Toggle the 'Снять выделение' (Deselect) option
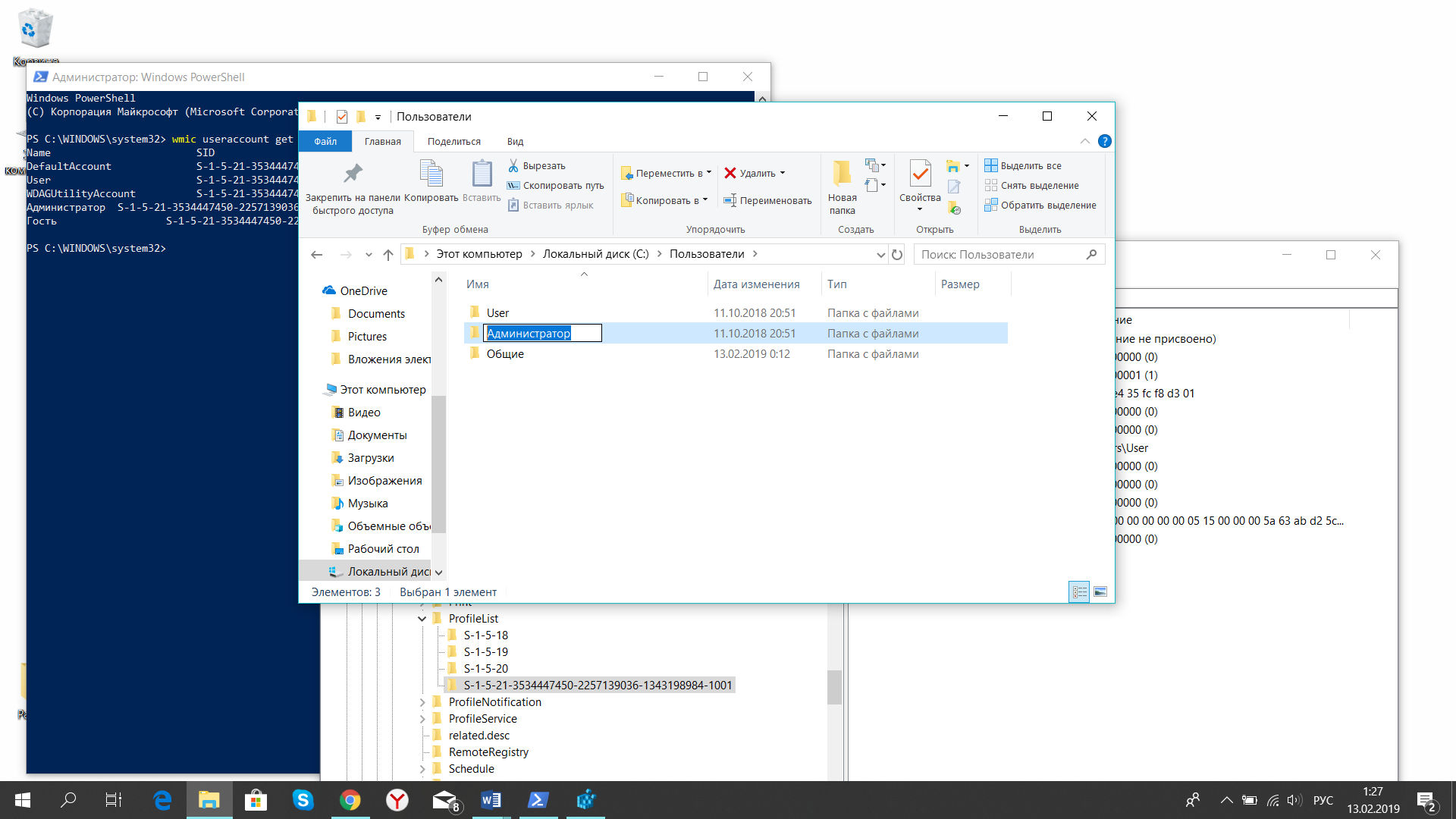1456x819 pixels. pos(1037,185)
